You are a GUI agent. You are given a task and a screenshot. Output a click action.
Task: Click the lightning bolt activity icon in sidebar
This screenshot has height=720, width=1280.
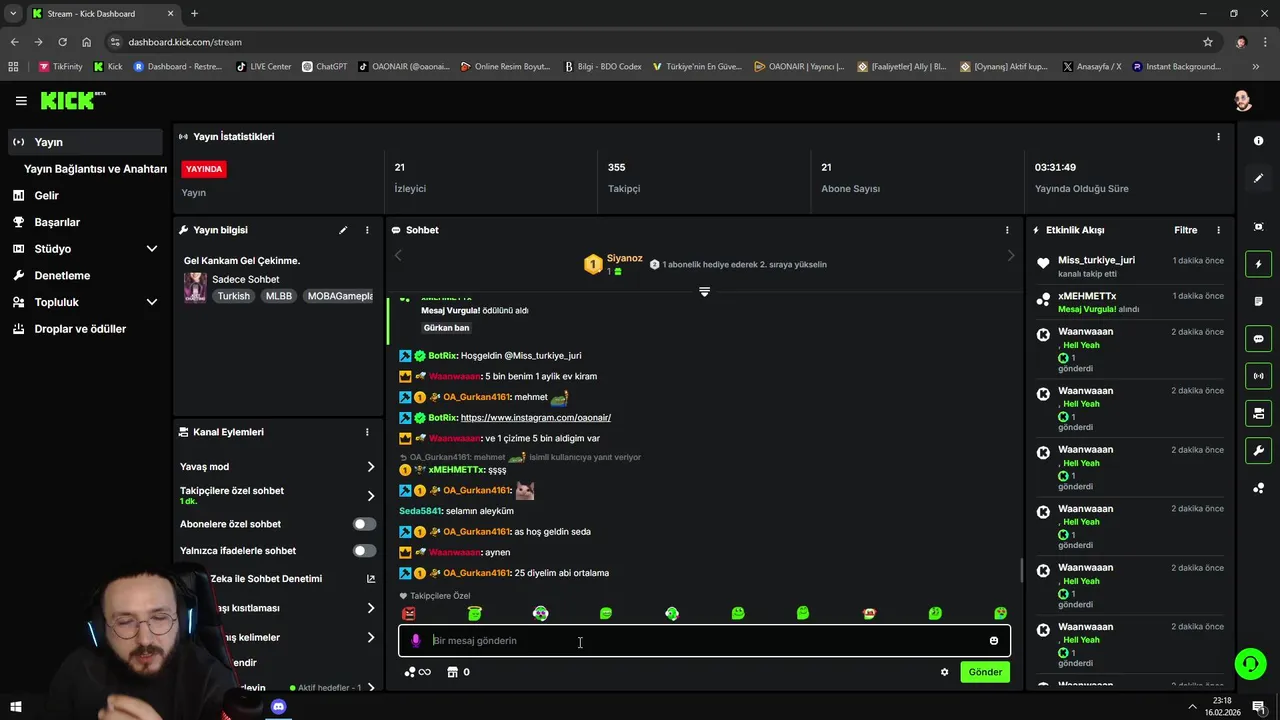tap(1258, 264)
